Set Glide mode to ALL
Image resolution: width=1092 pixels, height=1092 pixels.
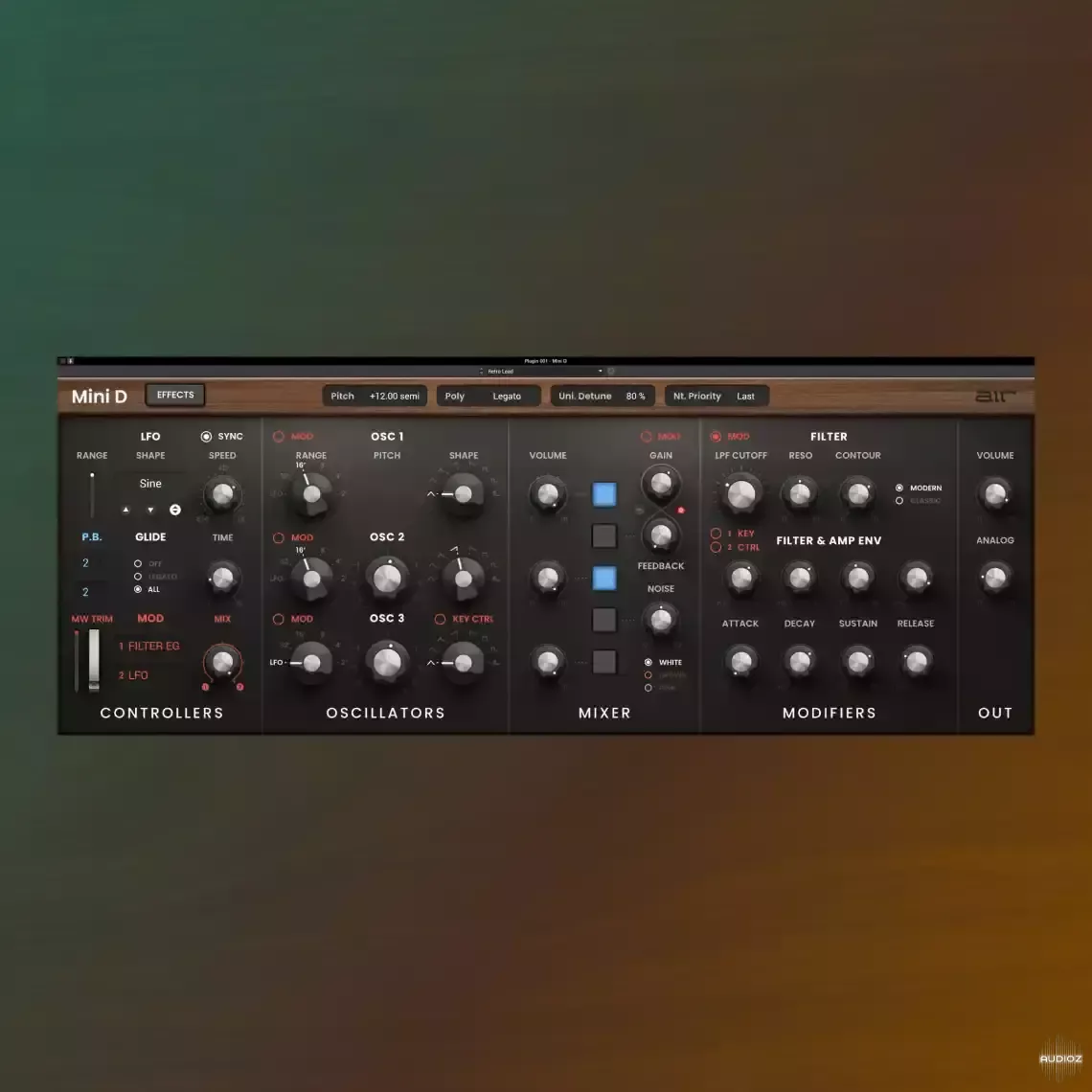[138, 589]
